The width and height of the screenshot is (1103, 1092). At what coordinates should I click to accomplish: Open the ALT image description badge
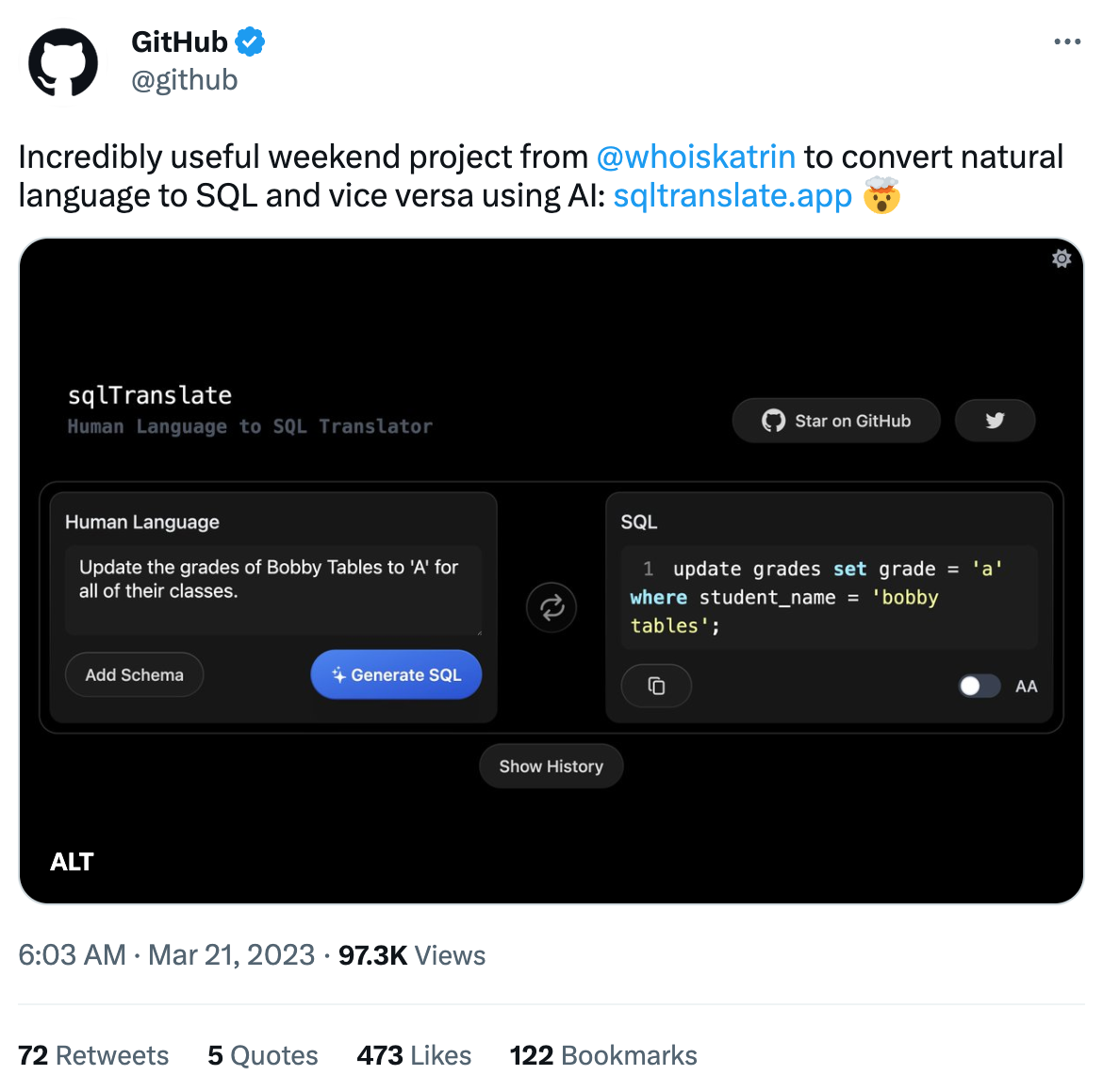click(72, 862)
